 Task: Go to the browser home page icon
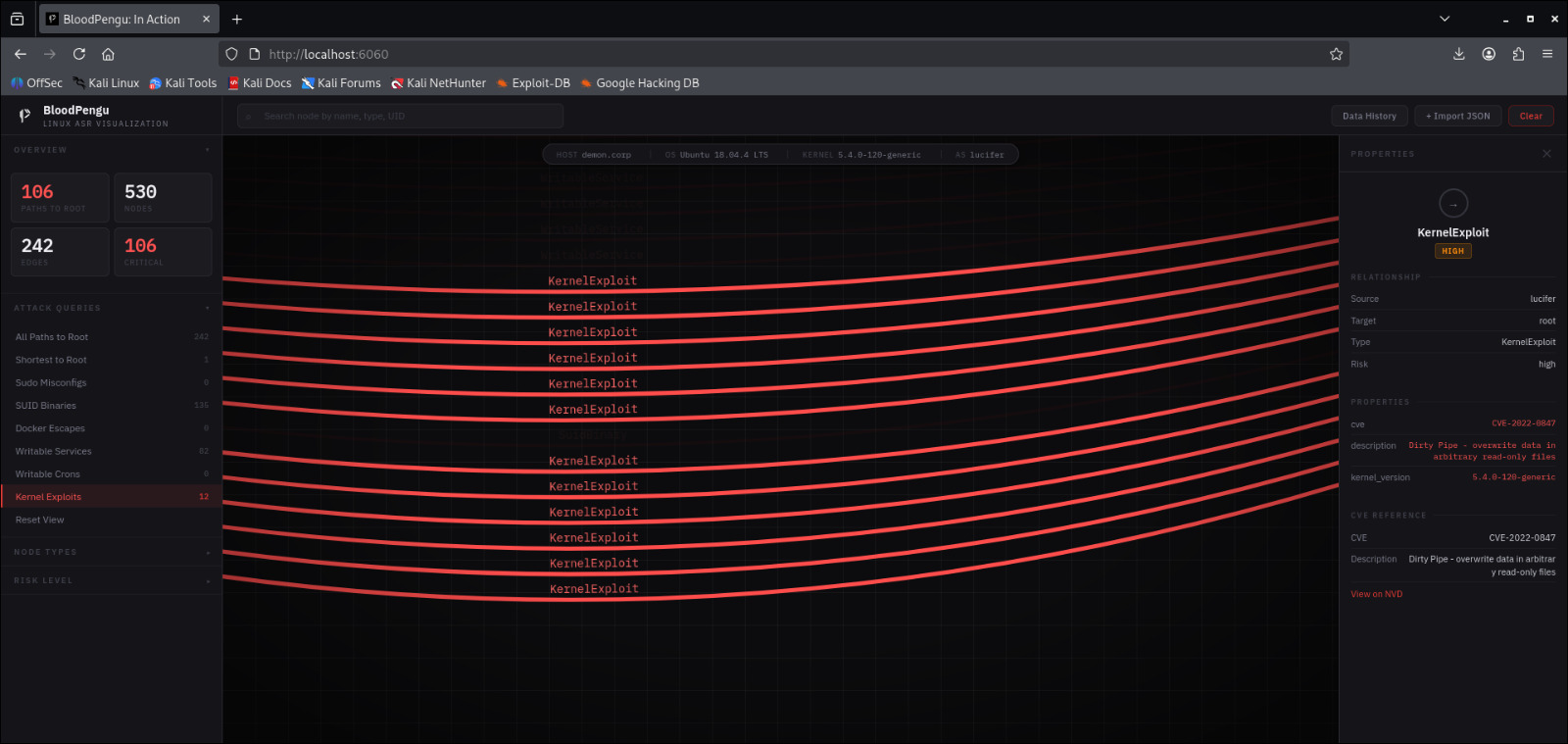[108, 54]
